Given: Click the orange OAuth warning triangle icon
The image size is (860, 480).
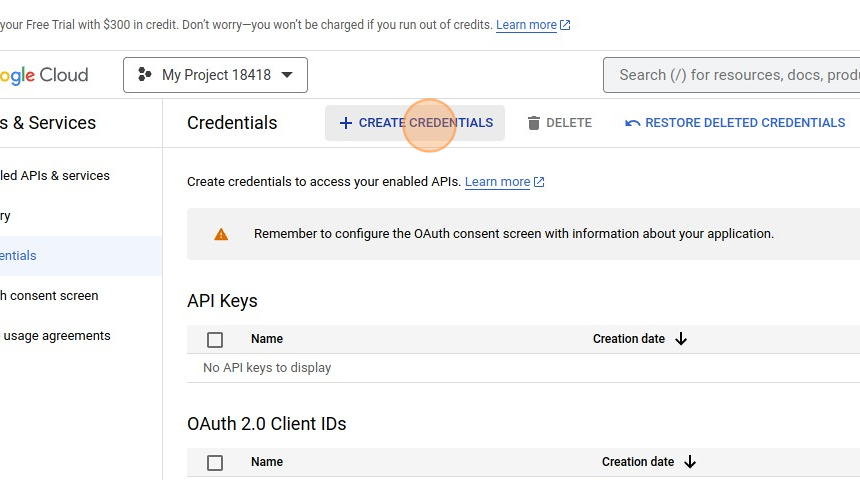Looking at the screenshot, I should (x=221, y=234).
